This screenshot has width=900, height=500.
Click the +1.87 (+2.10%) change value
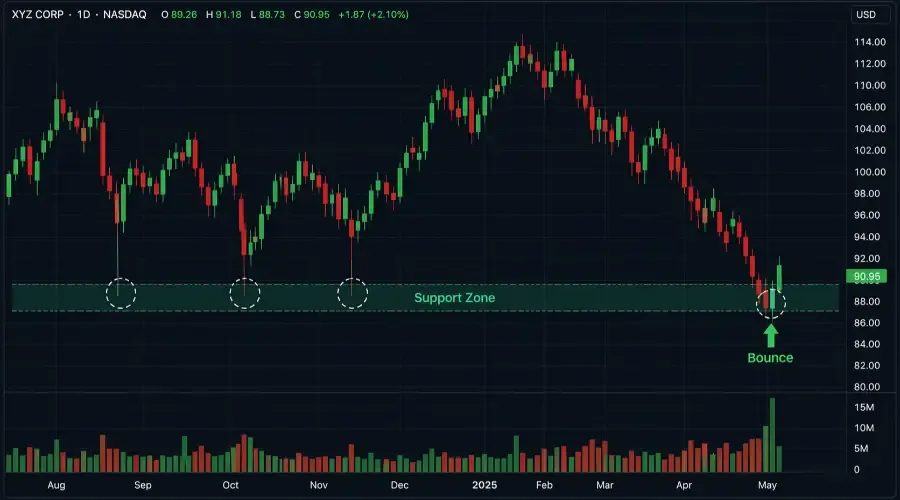click(x=373, y=14)
